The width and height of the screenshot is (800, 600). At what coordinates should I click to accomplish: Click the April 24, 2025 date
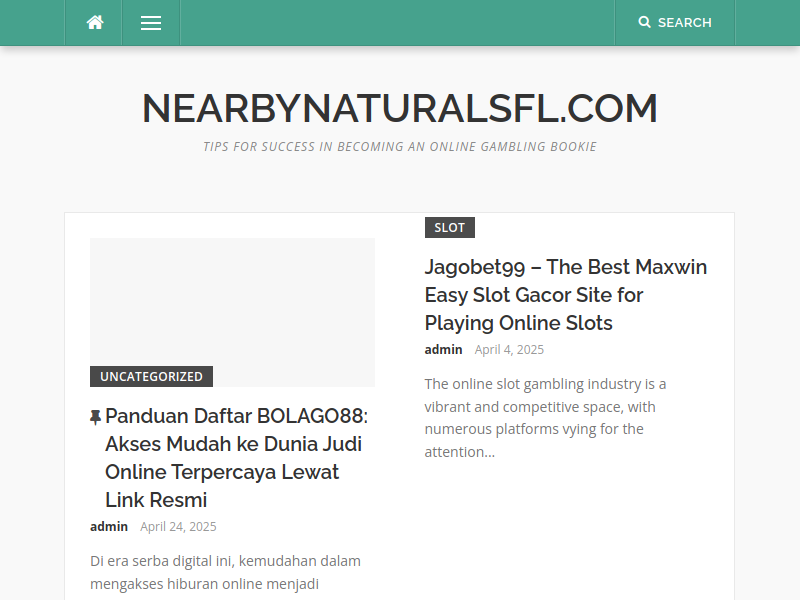178,527
